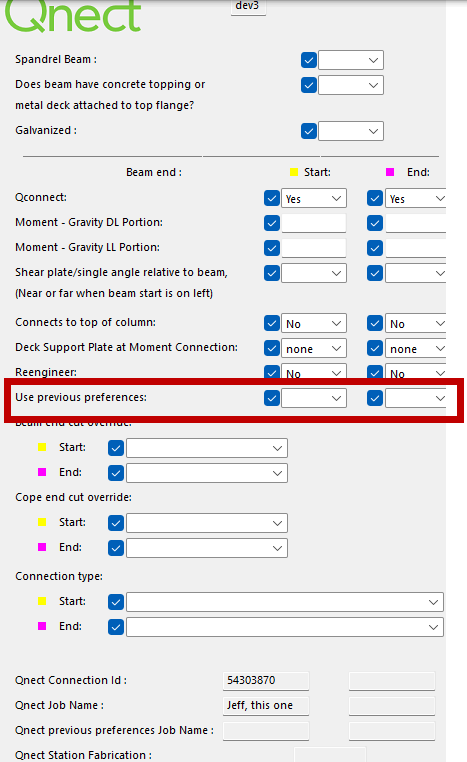467x762 pixels.
Task: Click Moment Gravity LL Portion End field
Action: (x=416, y=248)
